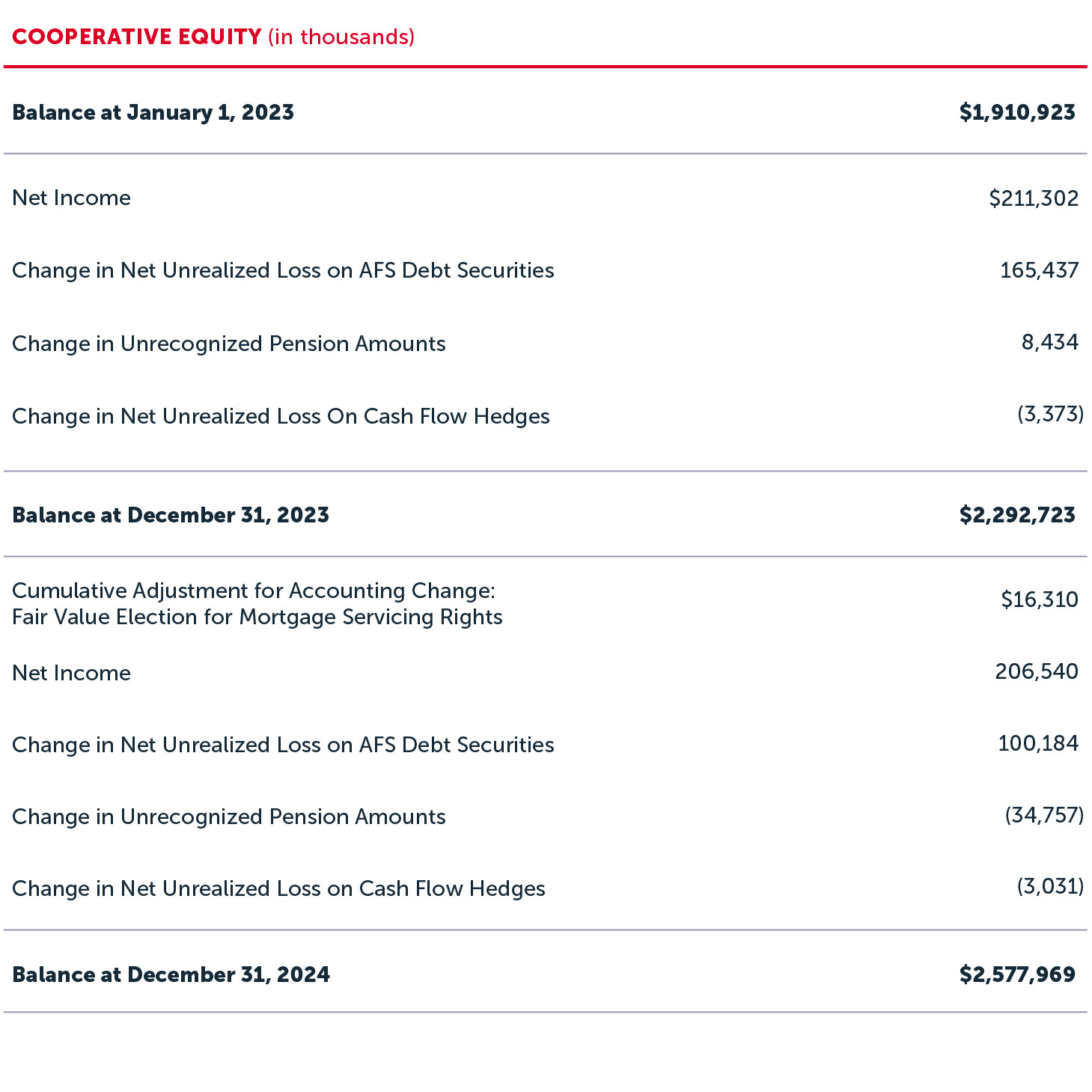Select the 100,184 AFS debt securities value
Image resolution: width=1092 pixels, height=1092 pixels.
(1037, 743)
